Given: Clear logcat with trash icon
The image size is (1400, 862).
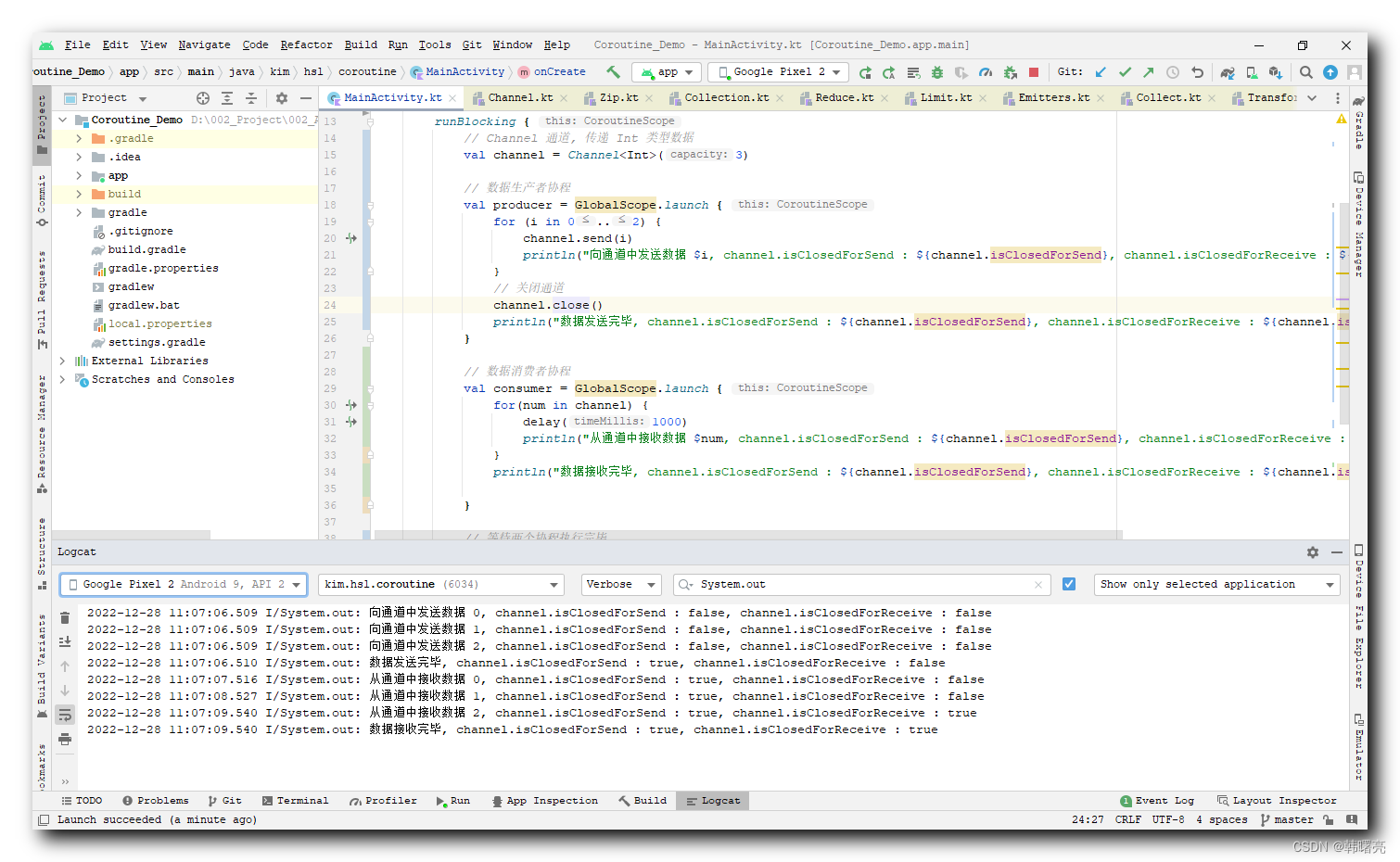Looking at the screenshot, I should coord(65,617).
